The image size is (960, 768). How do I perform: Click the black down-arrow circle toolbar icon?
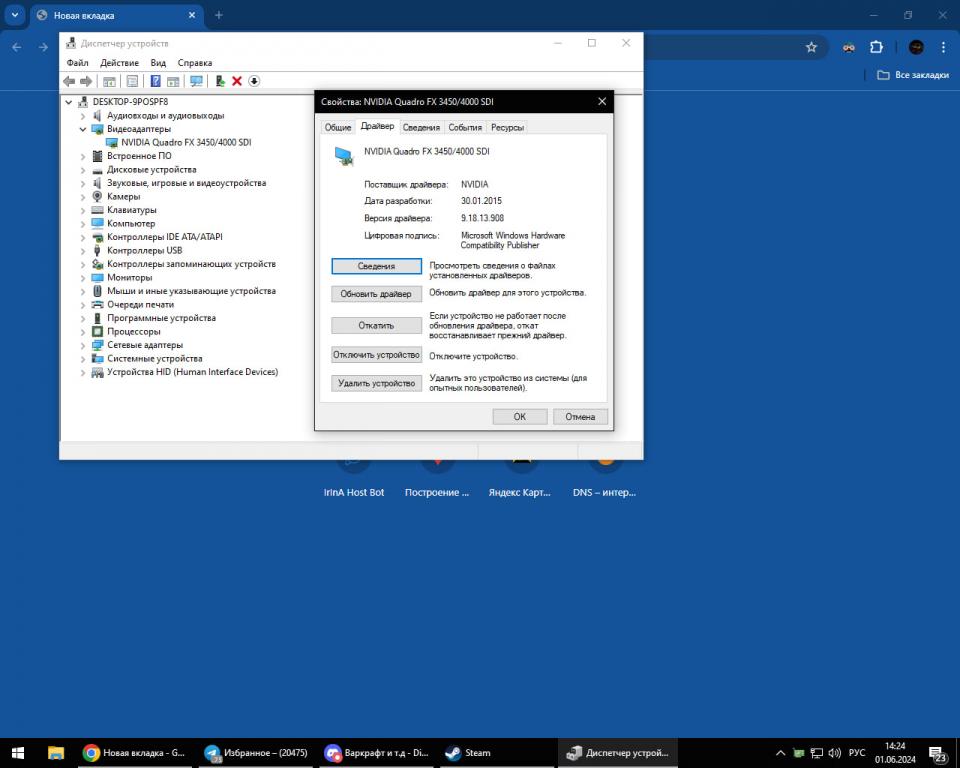pyautogui.click(x=254, y=81)
